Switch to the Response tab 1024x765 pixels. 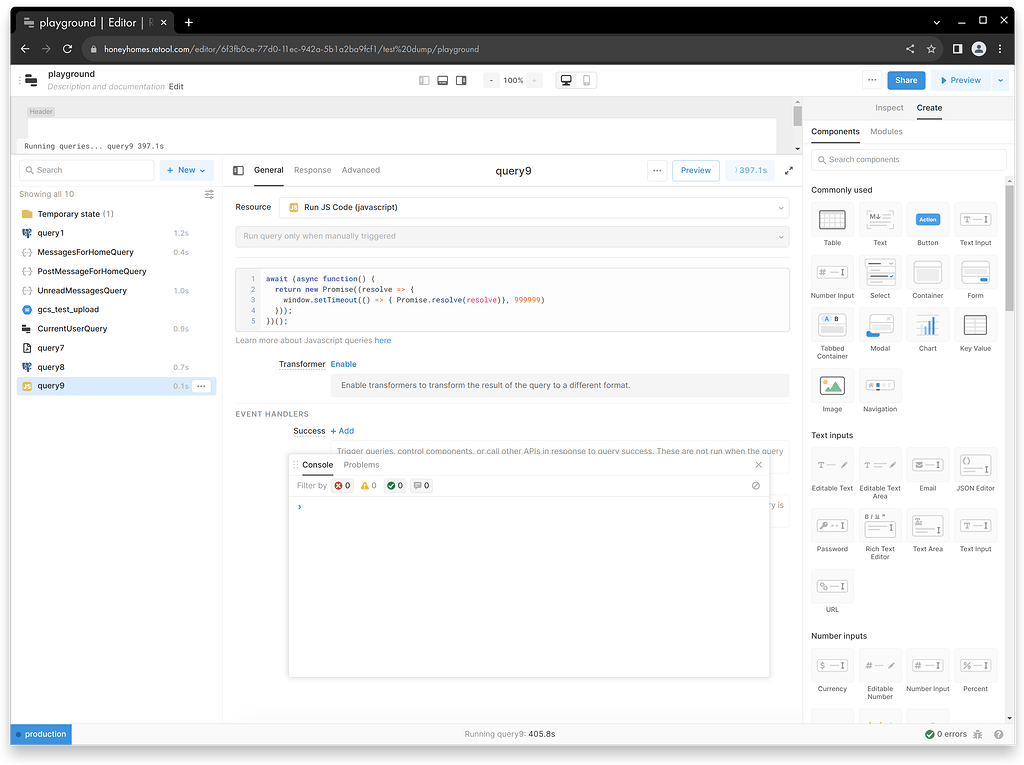click(312, 170)
